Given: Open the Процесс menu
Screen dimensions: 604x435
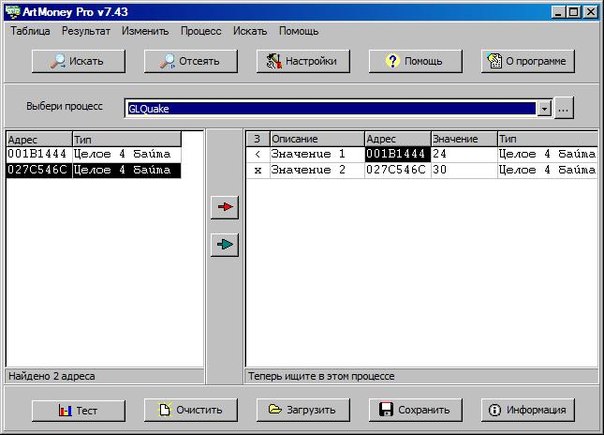Looking at the screenshot, I should [x=201, y=31].
